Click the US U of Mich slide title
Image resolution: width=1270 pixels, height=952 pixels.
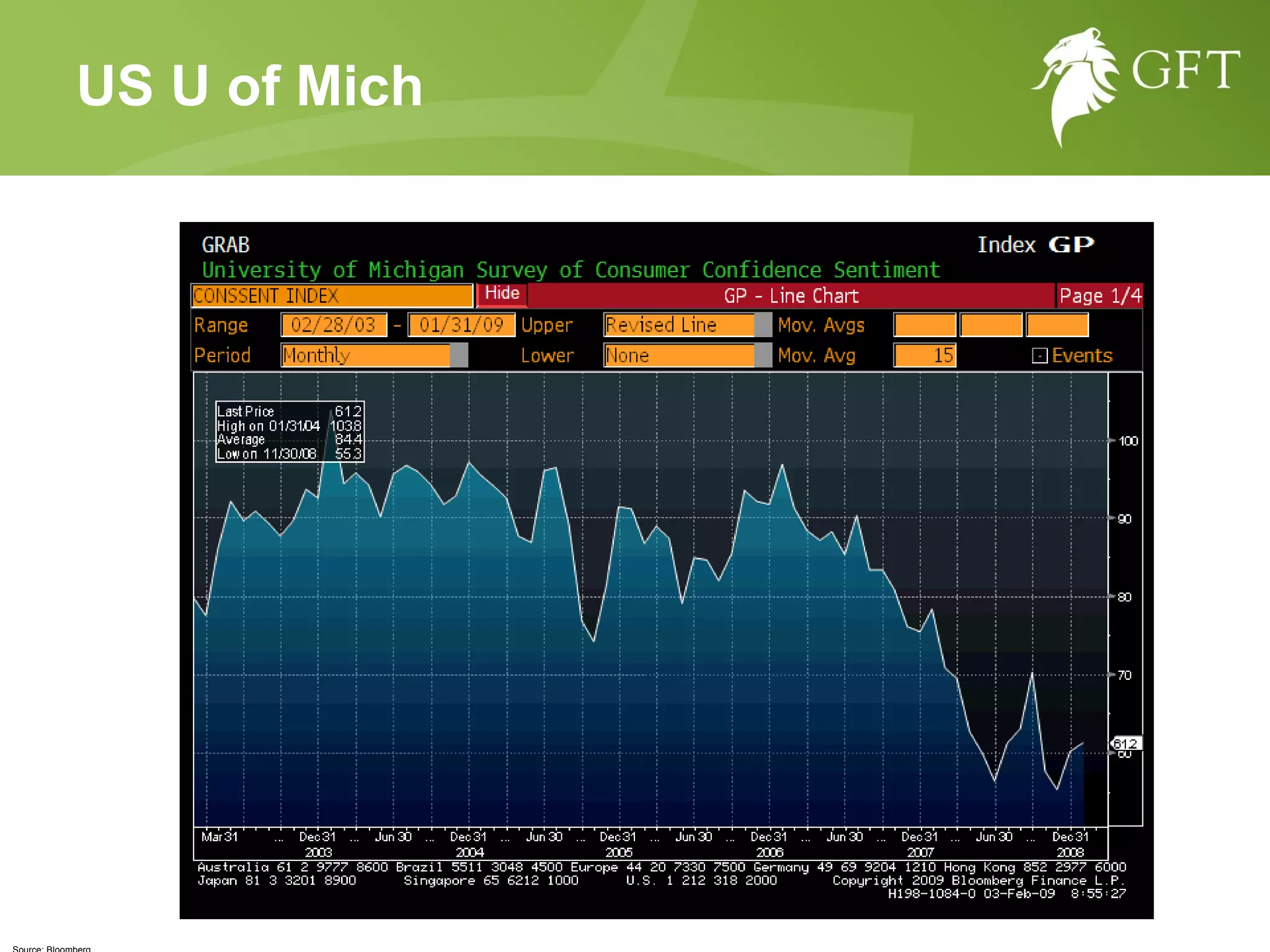[x=250, y=86]
